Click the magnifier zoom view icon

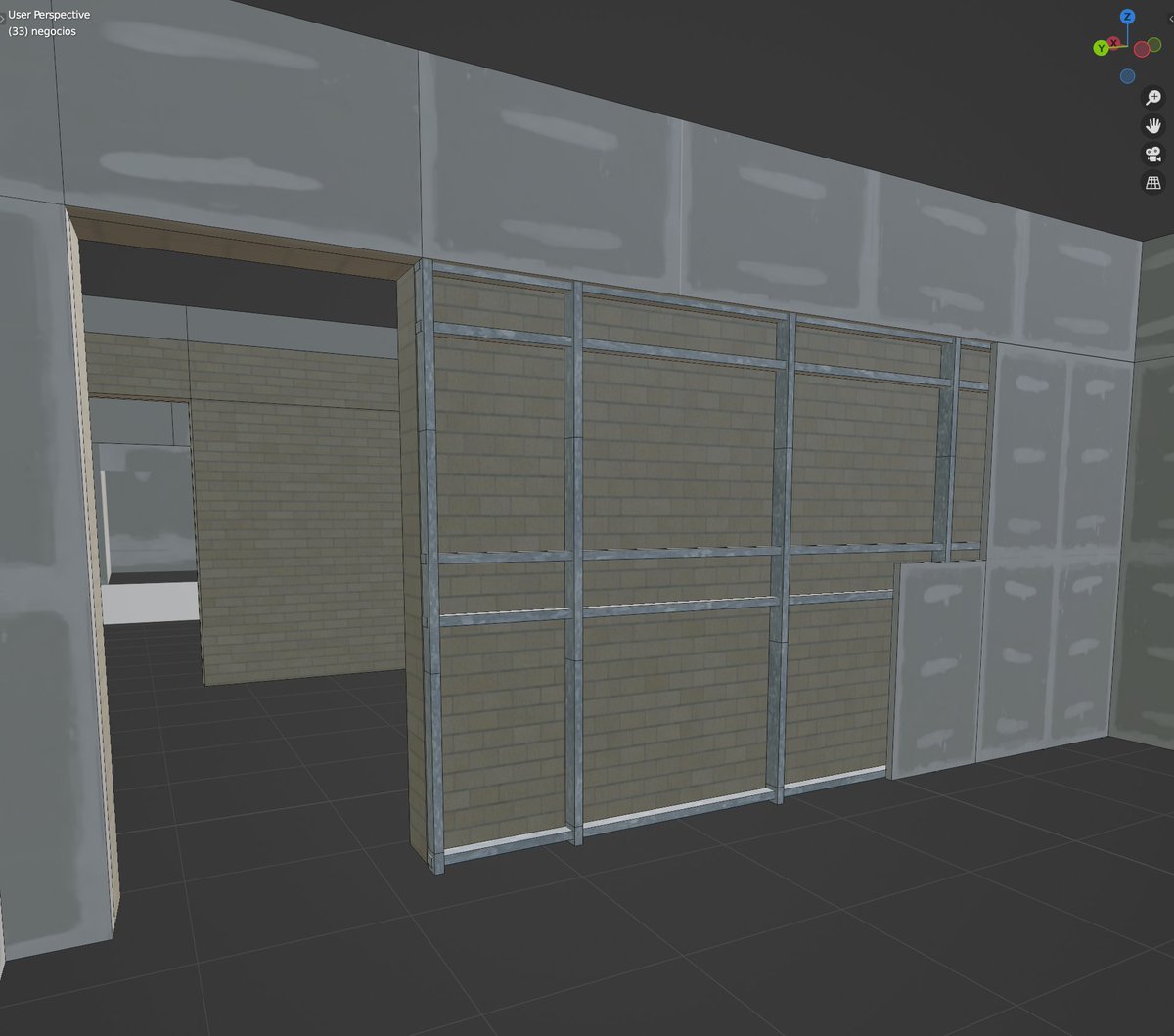[x=1153, y=97]
